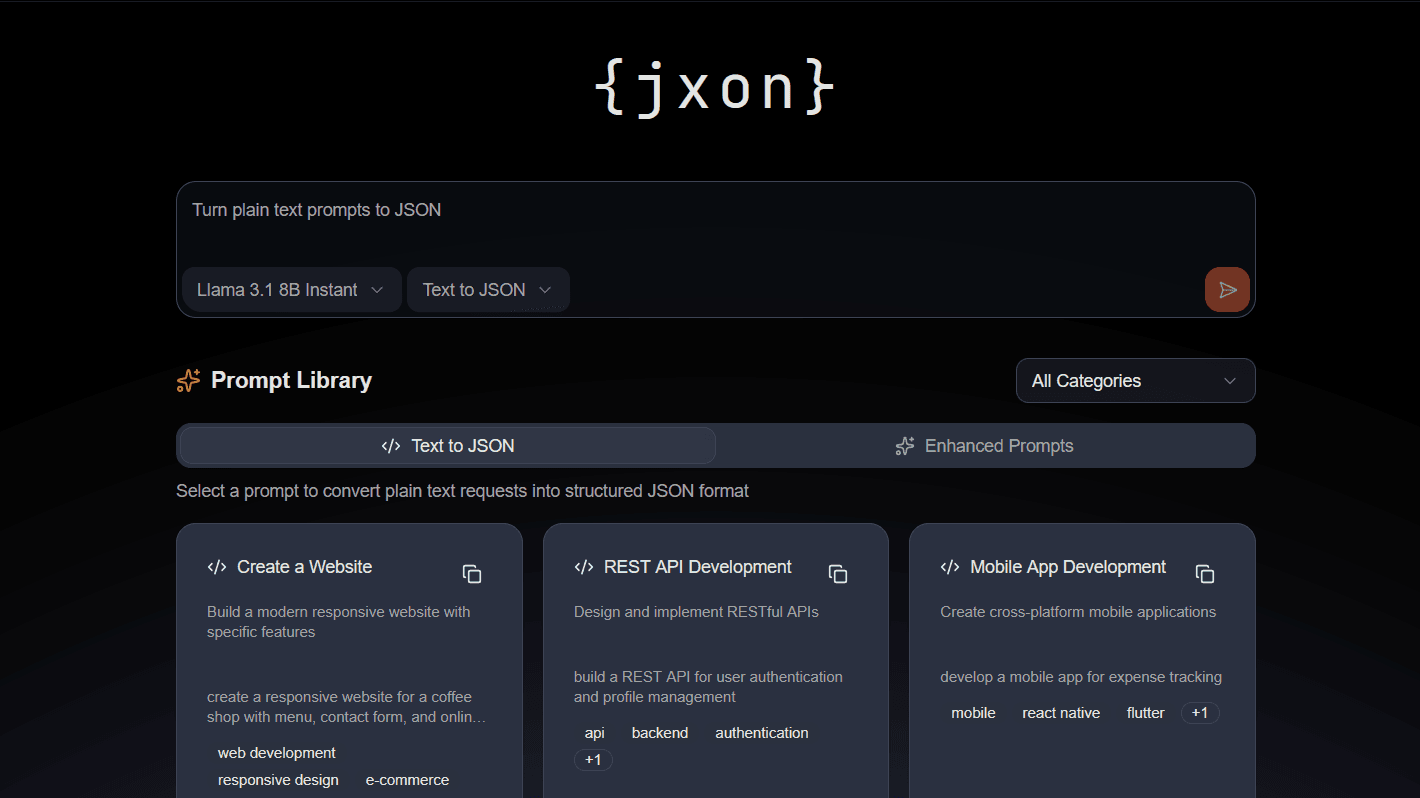
Task: Select the Mobile App Development card title
Action: pos(1068,567)
